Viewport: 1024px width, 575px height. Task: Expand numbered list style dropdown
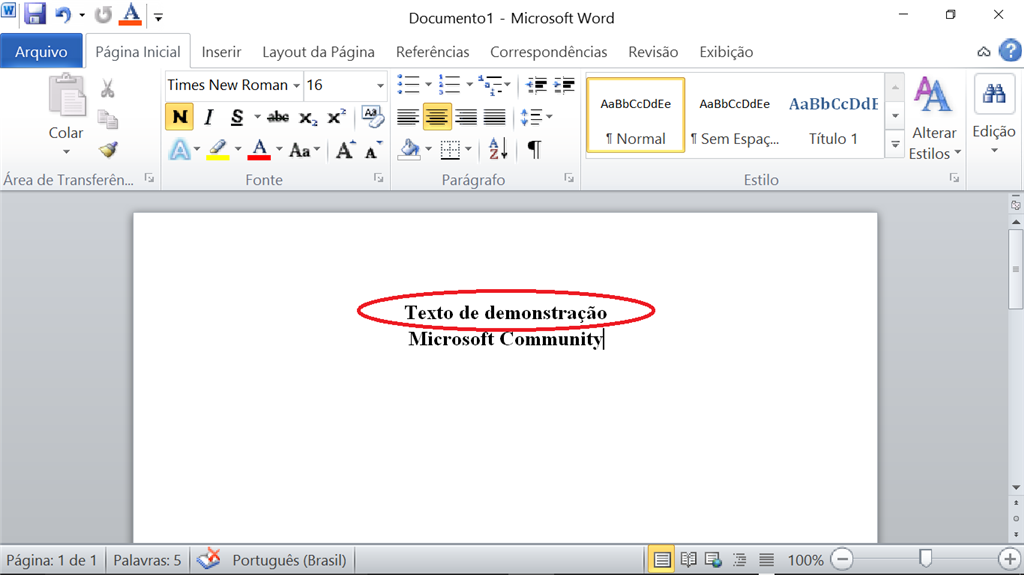click(469, 85)
